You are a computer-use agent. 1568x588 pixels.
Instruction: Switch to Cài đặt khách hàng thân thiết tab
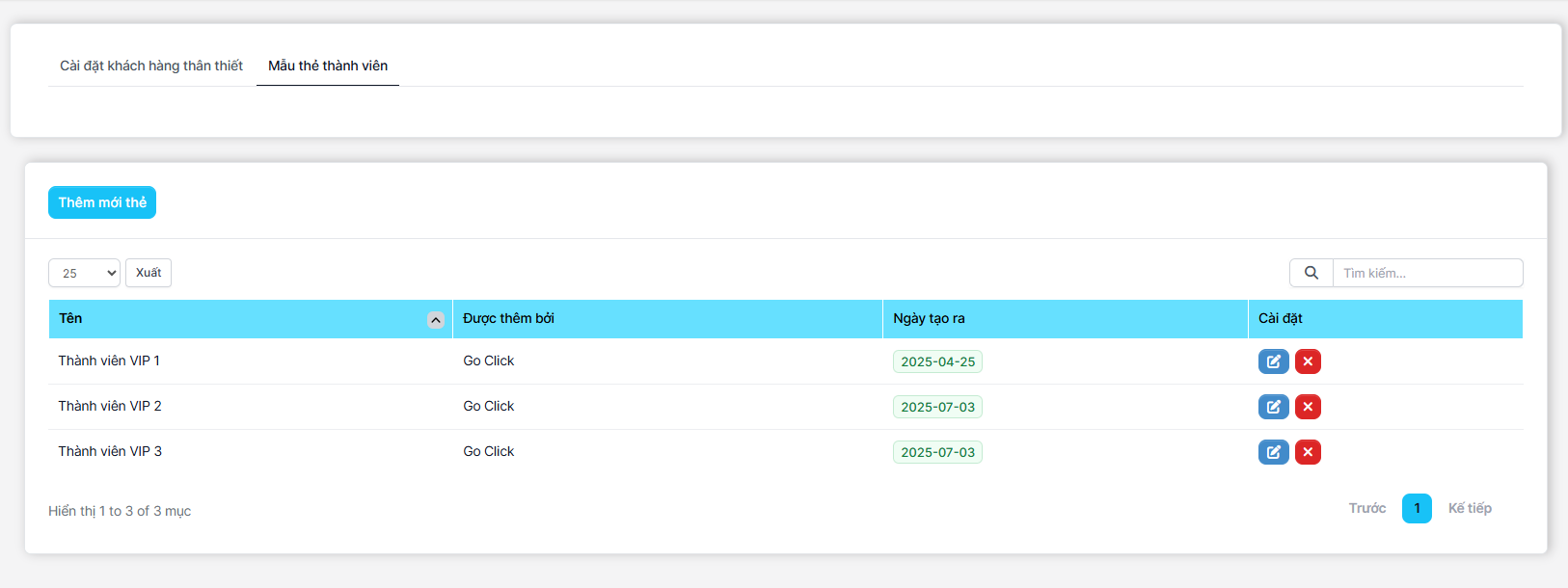click(151, 66)
